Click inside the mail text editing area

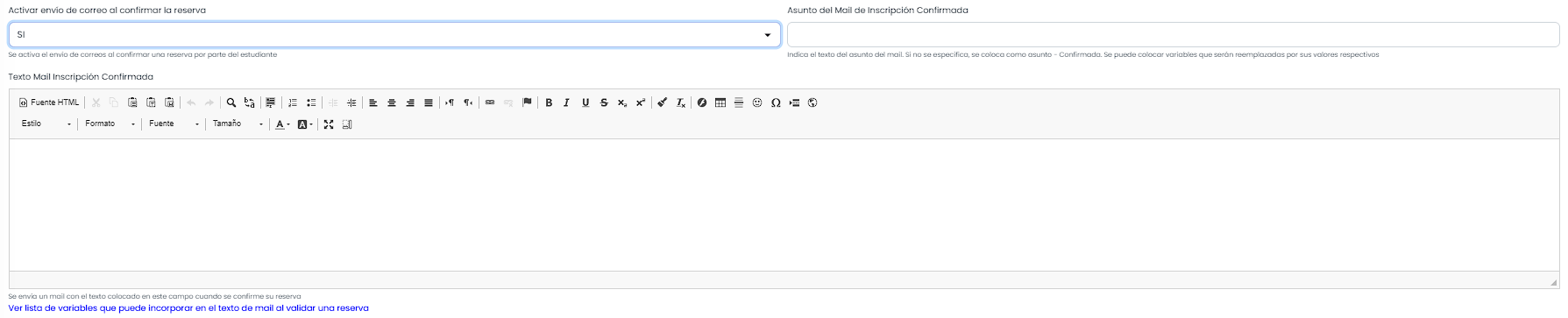784,205
